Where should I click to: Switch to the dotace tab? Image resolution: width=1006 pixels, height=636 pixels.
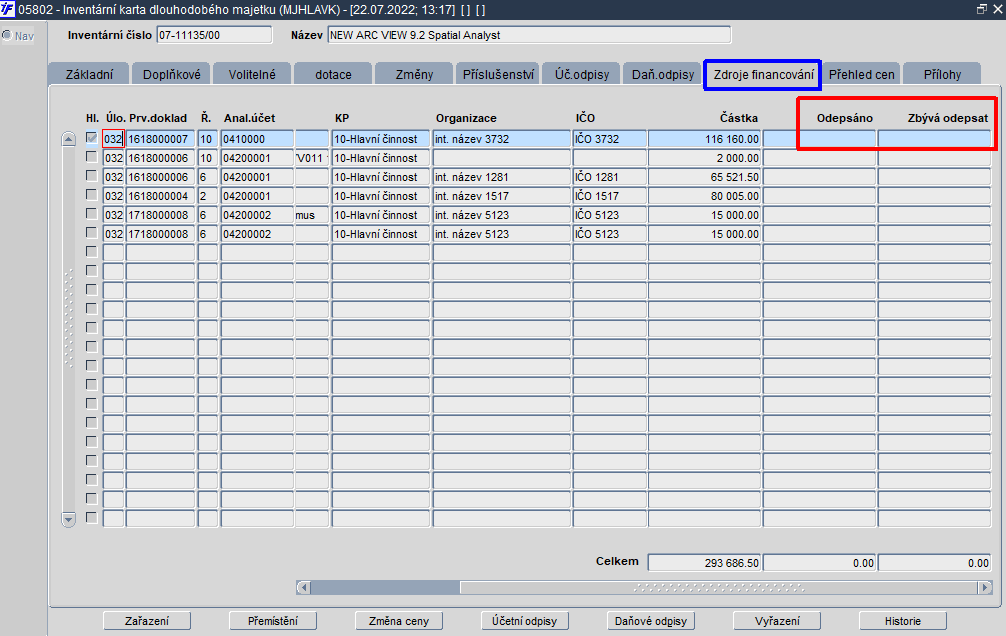pyautogui.click(x=333, y=74)
